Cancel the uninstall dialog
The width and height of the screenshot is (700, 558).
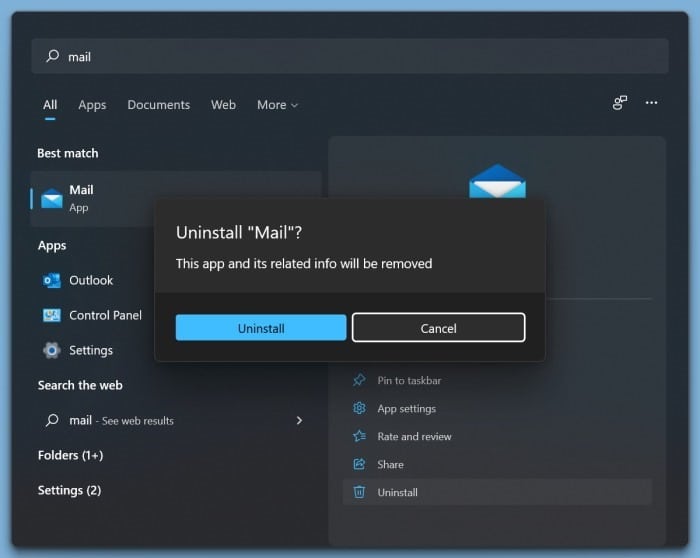[x=438, y=328]
